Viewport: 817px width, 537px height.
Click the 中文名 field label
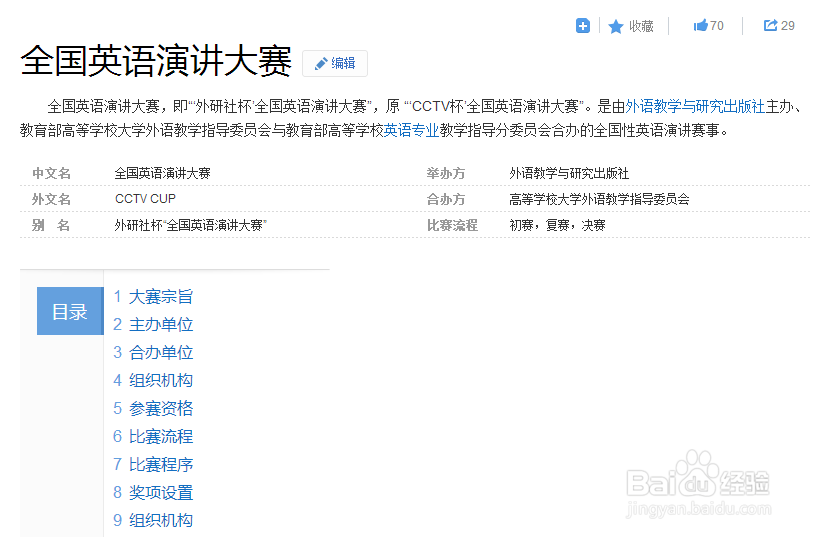tap(51, 173)
